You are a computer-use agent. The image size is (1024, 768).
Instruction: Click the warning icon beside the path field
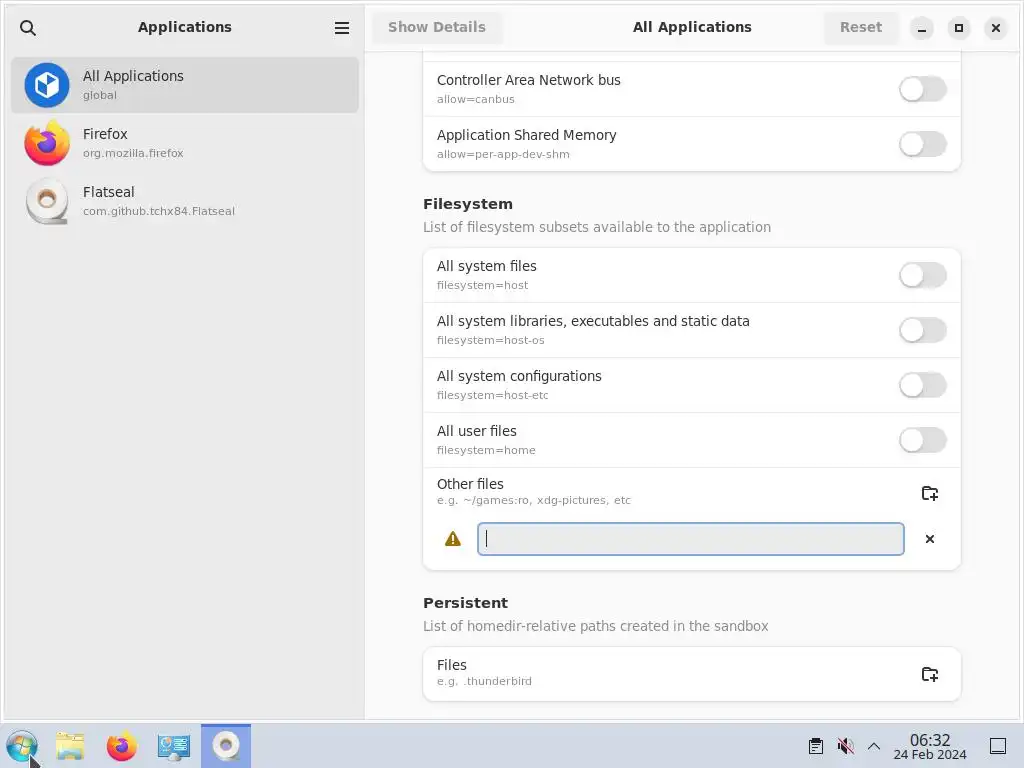(453, 539)
